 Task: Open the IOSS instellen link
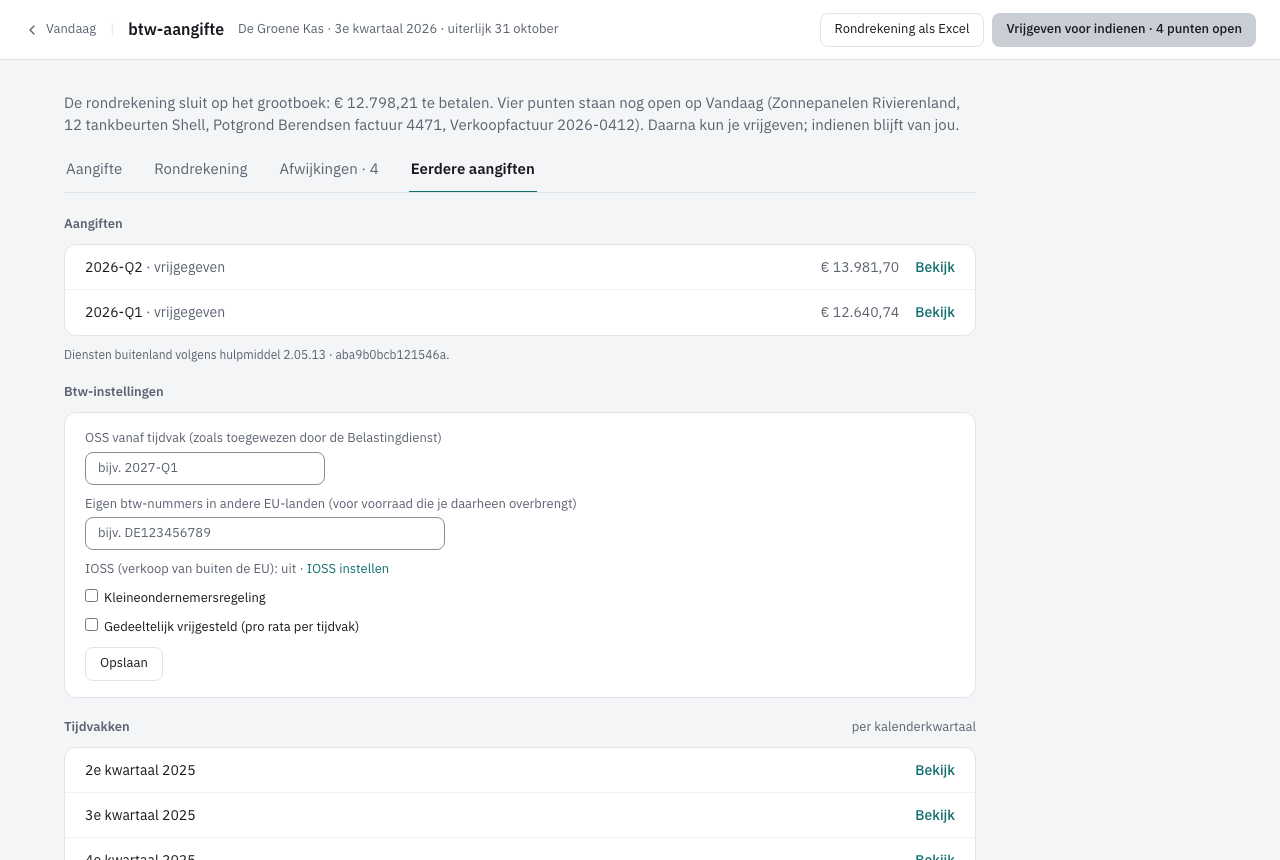[x=348, y=569]
